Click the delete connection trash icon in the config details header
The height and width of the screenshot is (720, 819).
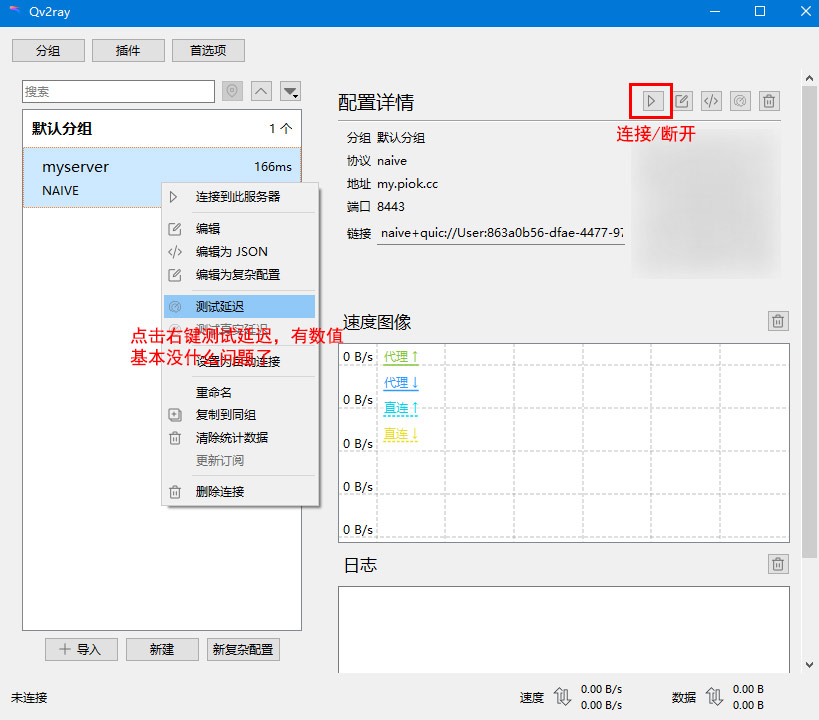click(769, 101)
